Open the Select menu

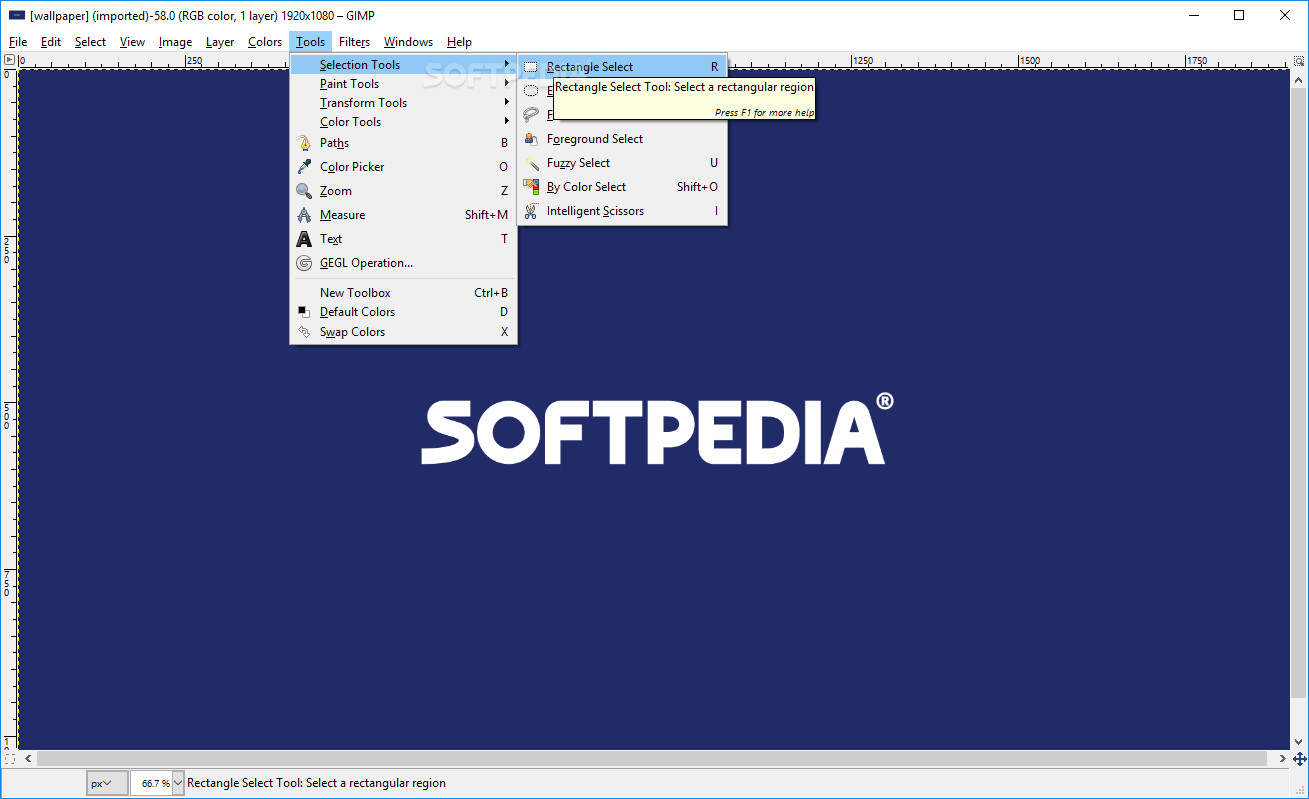pyautogui.click(x=90, y=42)
